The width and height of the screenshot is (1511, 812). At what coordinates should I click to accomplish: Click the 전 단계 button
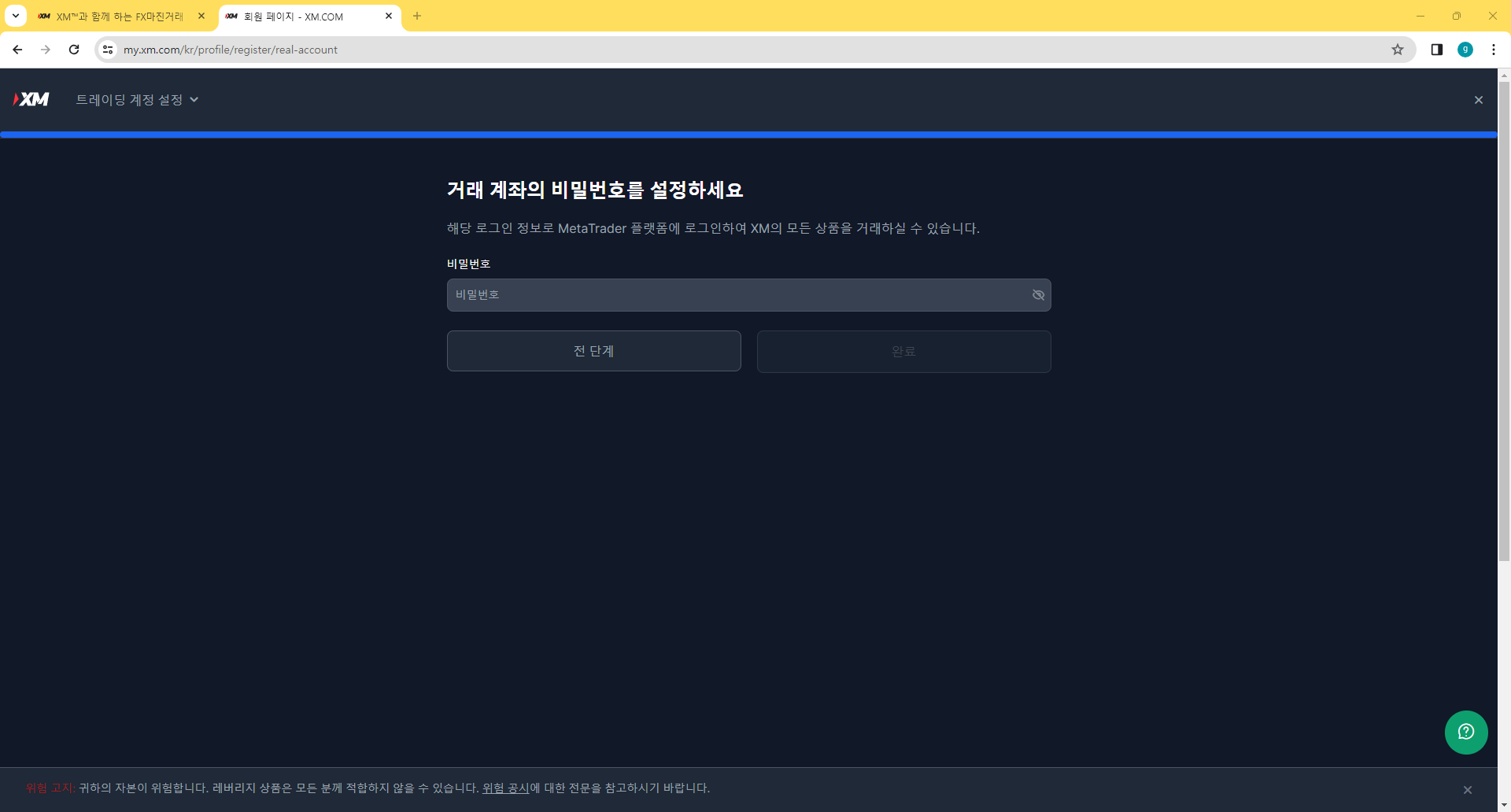593,351
